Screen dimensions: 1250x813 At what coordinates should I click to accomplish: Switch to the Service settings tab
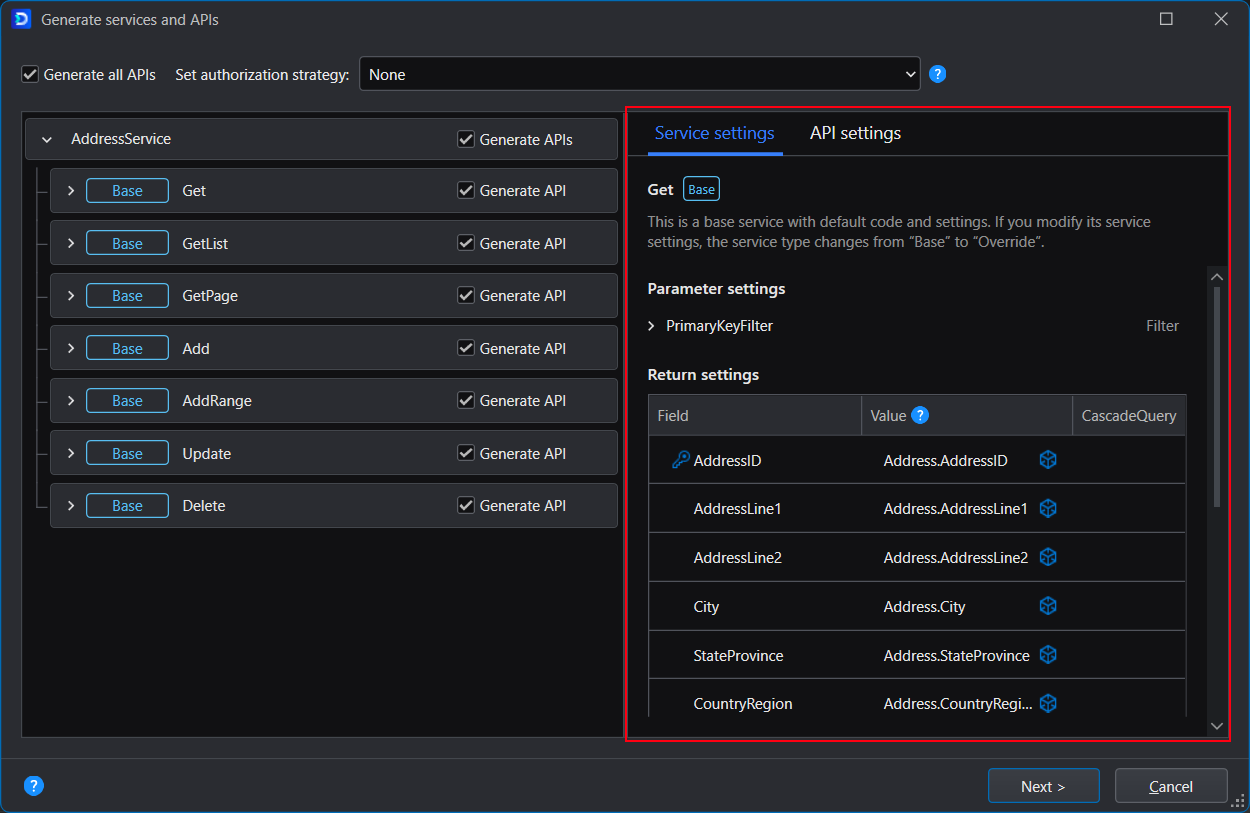(x=714, y=133)
